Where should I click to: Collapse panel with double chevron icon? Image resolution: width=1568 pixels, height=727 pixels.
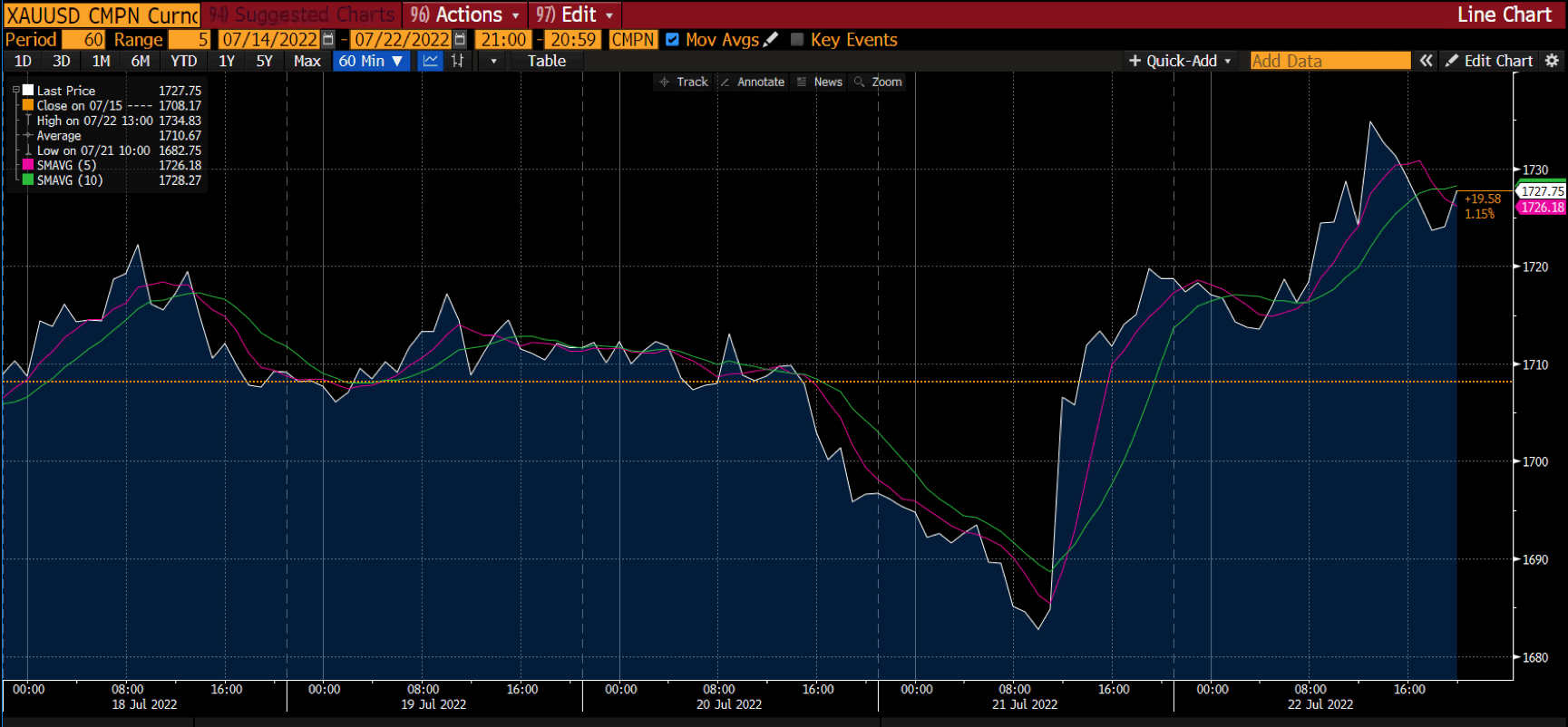click(1427, 61)
